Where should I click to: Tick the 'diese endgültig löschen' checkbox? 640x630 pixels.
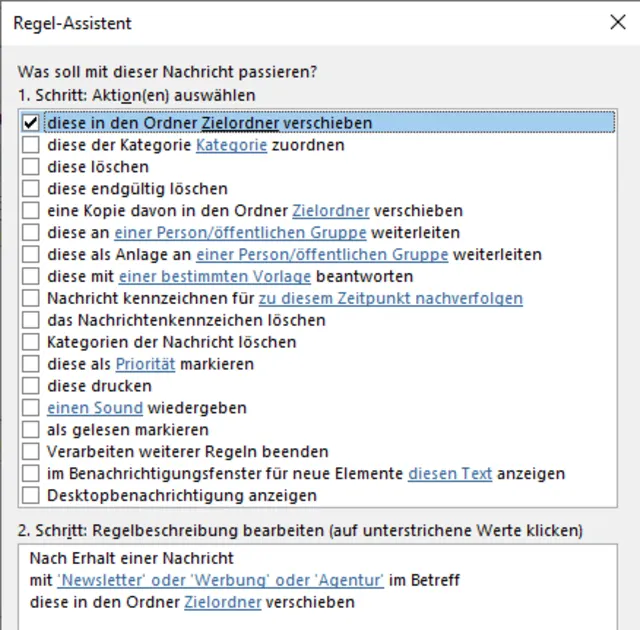tap(30, 189)
